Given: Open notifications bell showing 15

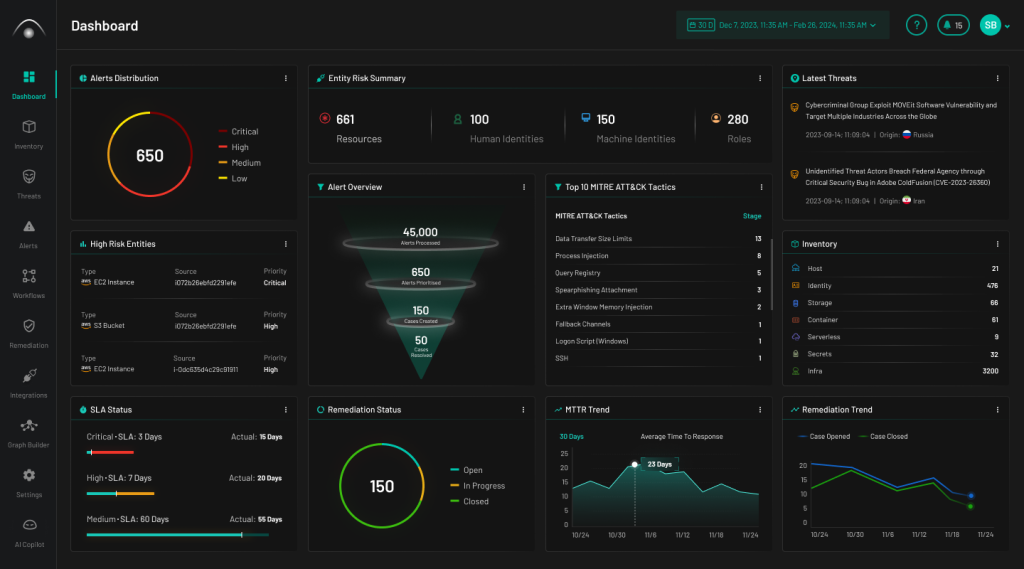Looking at the screenshot, I should pyautogui.click(x=953, y=25).
